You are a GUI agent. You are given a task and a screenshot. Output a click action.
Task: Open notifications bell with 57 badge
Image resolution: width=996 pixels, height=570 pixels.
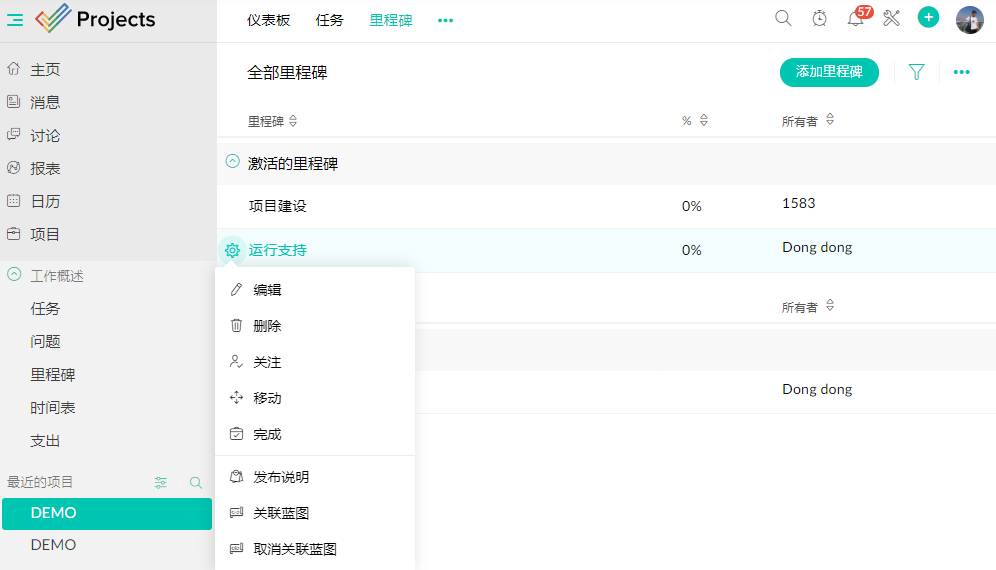858,17
